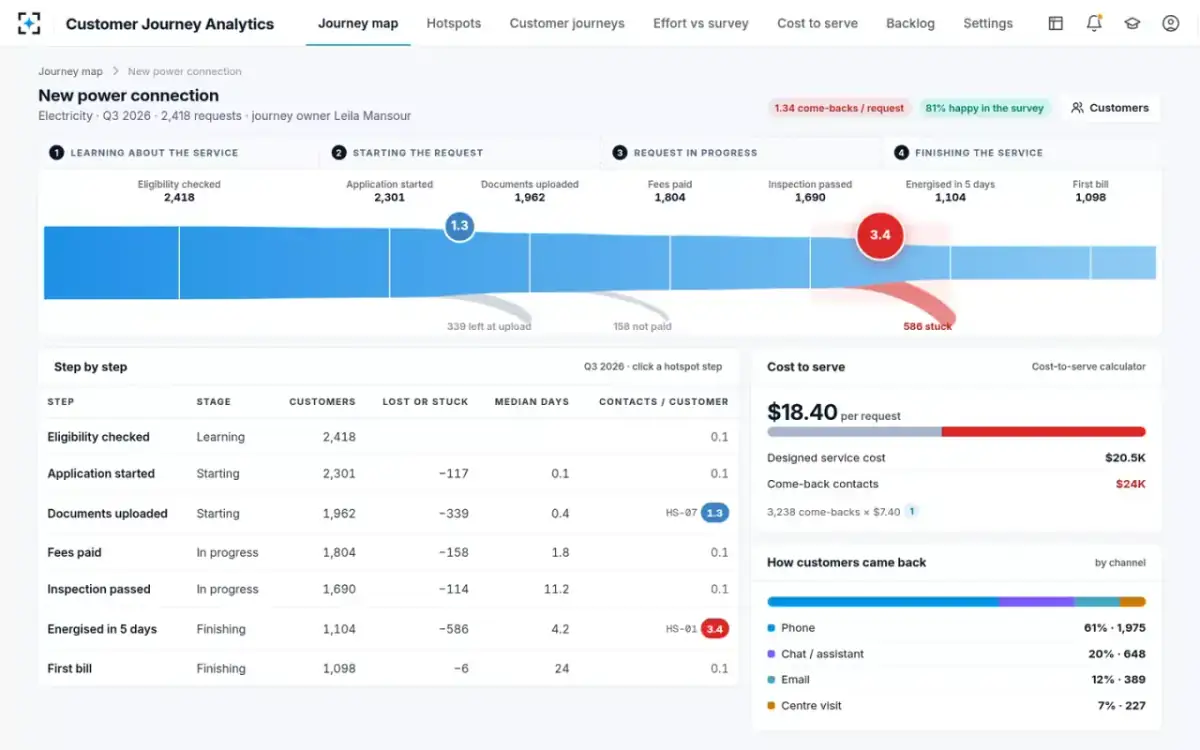Screen dimensions: 1200x750
Task: Open the Customer journeys tab
Action: point(567,23)
